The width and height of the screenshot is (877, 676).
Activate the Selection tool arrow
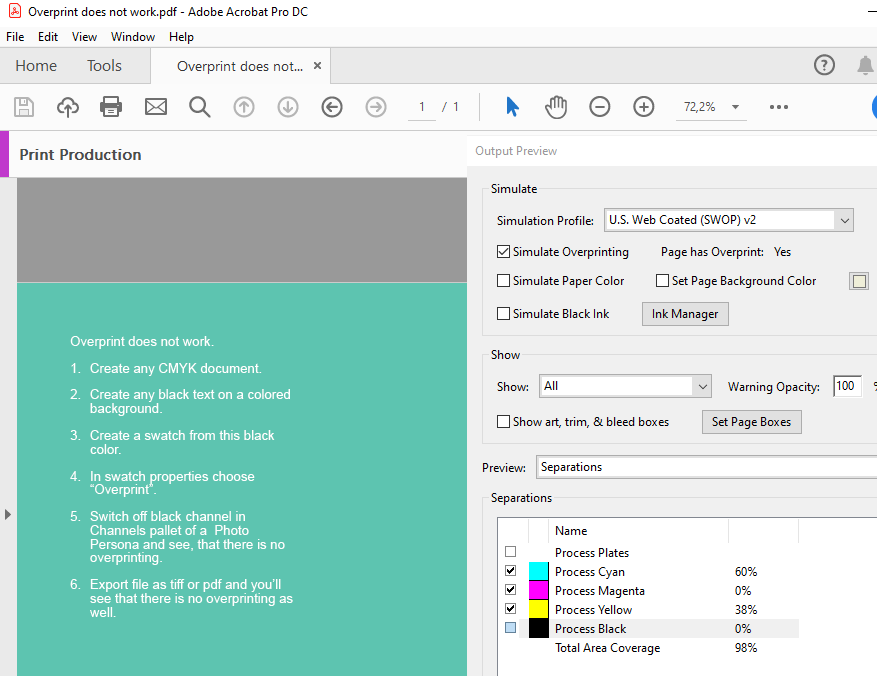click(x=511, y=107)
